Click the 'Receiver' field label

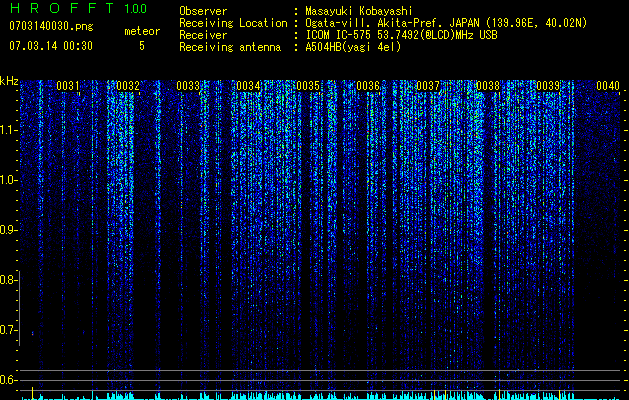pyautogui.click(x=203, y=35)
